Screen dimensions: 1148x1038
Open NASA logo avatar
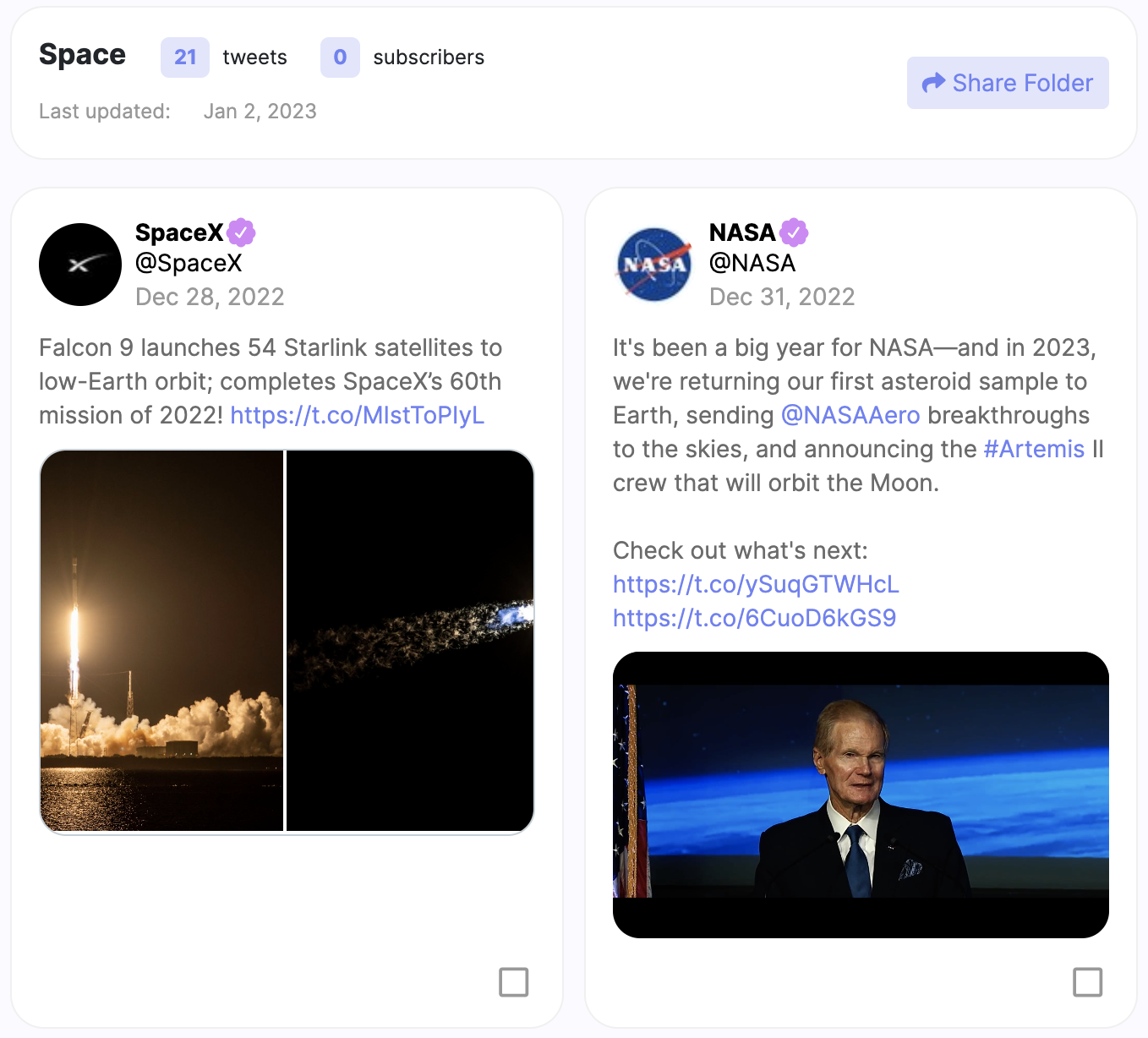(x=654, y=265)
